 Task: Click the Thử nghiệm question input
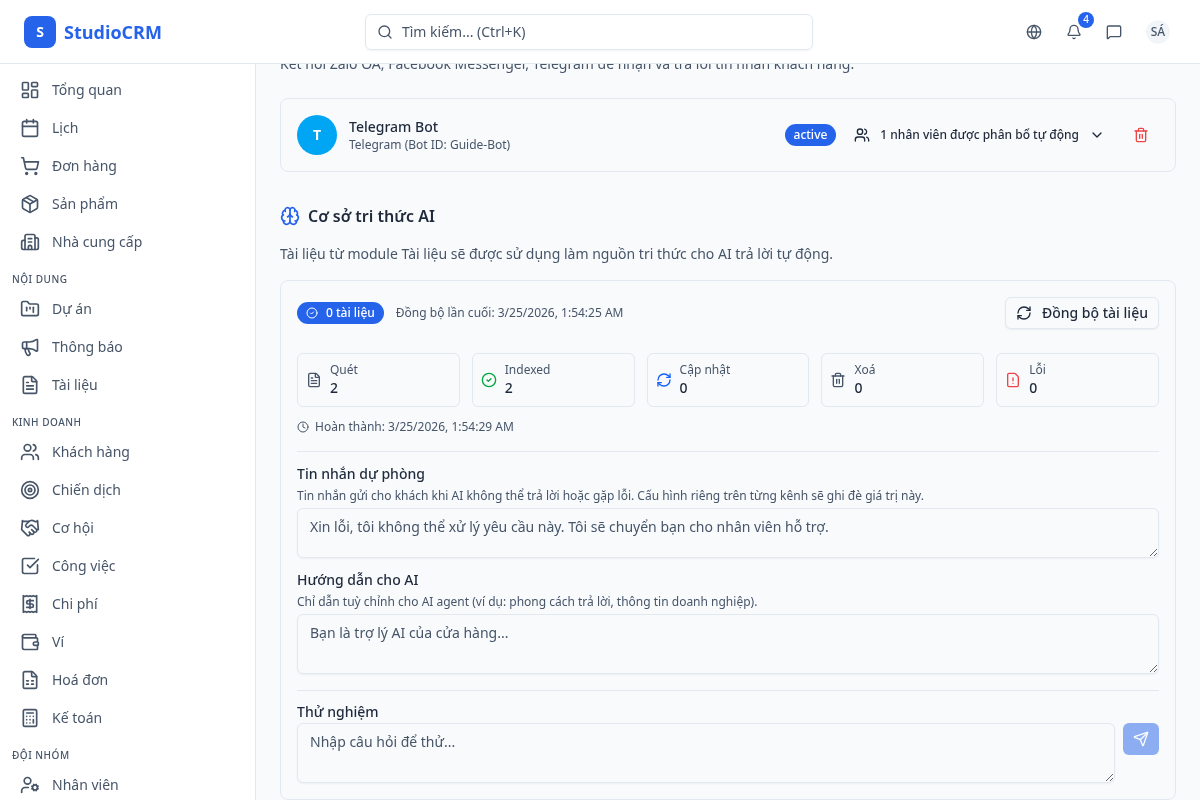705,753
